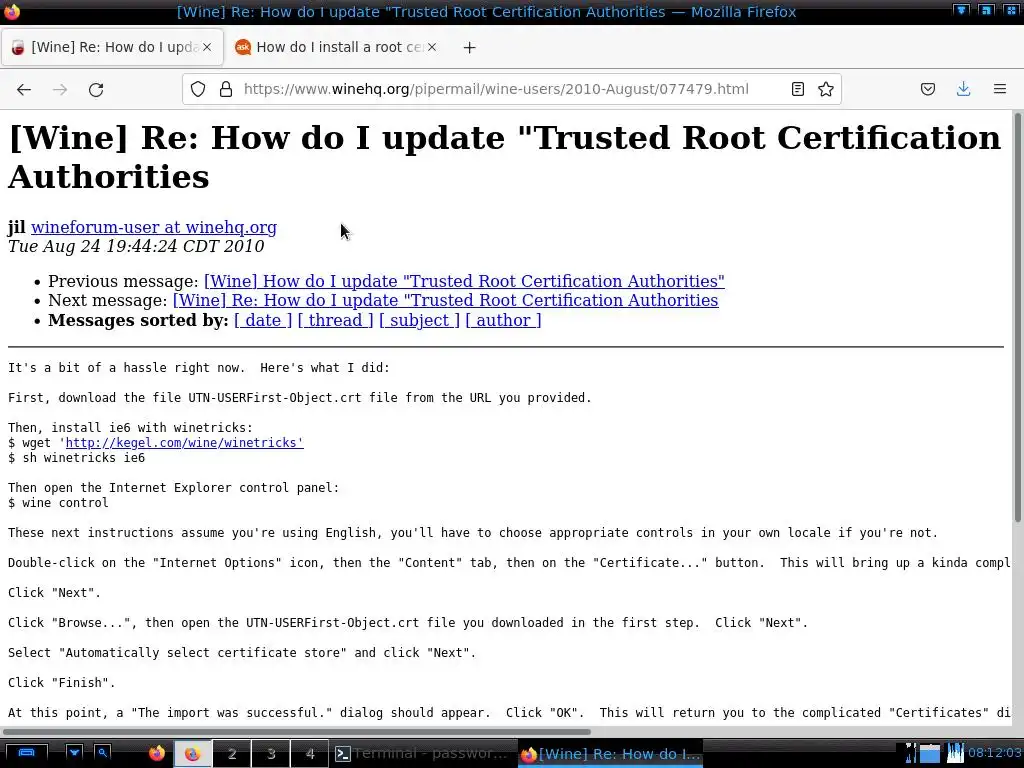Image resolution: width=1024 pixels, height=768 pixels.
Task: Click the taskbar down-arrow menu icon
Action: coord(74,753)
